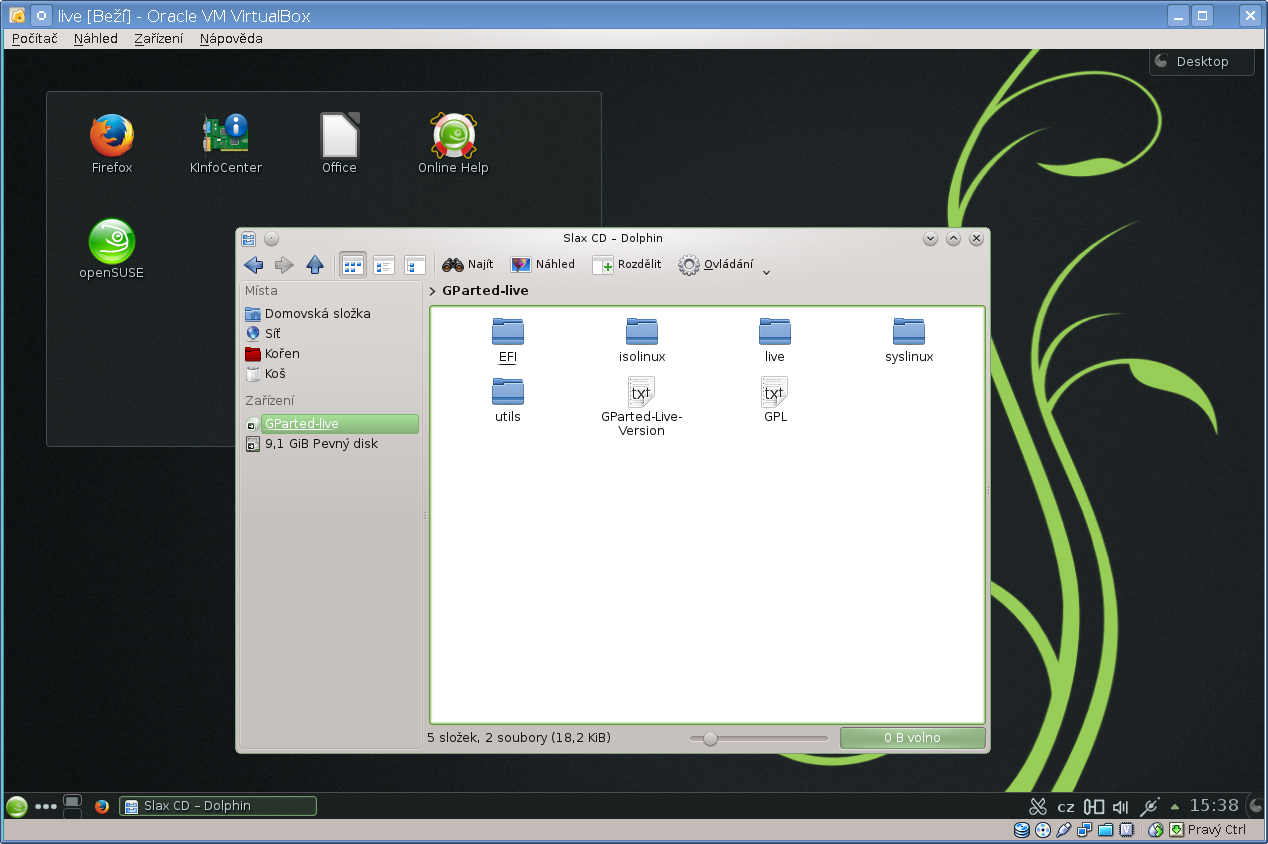The height and width of the screenshot is (844, 1268).
Task: Click VirtualBox network adapters status icon
Action: click(x=1084, y=830)
